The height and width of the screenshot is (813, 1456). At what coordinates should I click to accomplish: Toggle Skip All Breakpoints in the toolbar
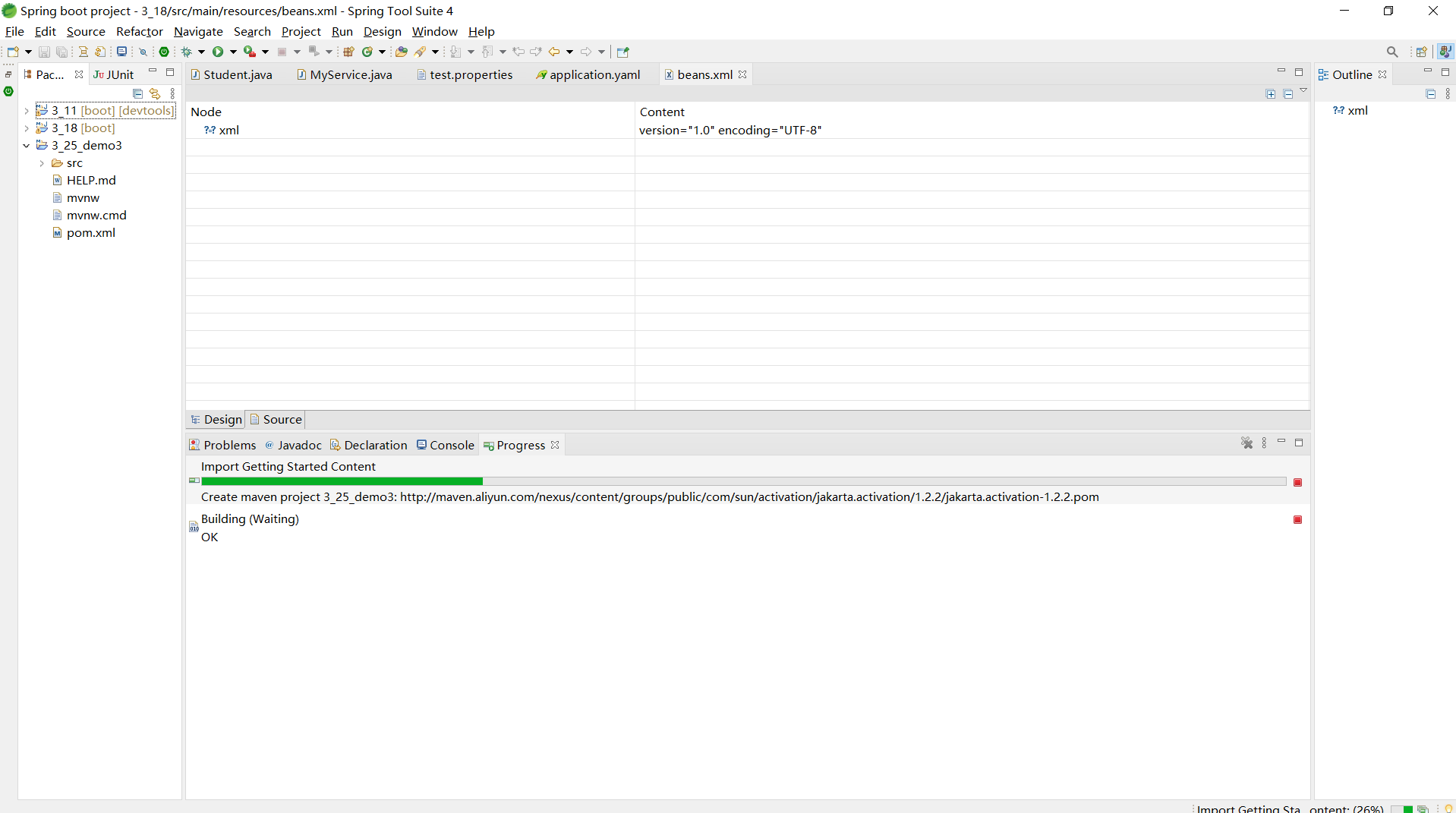143,52
